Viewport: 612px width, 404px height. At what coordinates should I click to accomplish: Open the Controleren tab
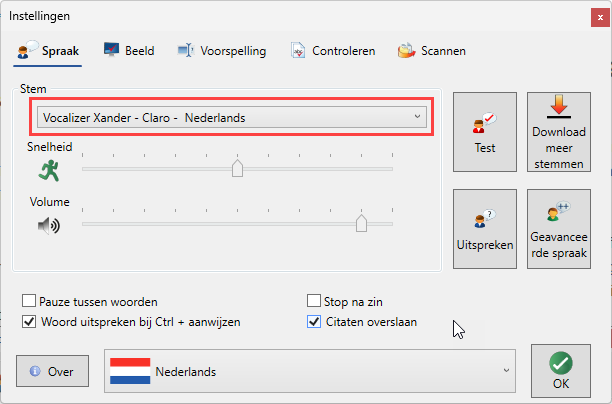click(x=333, y=51)
